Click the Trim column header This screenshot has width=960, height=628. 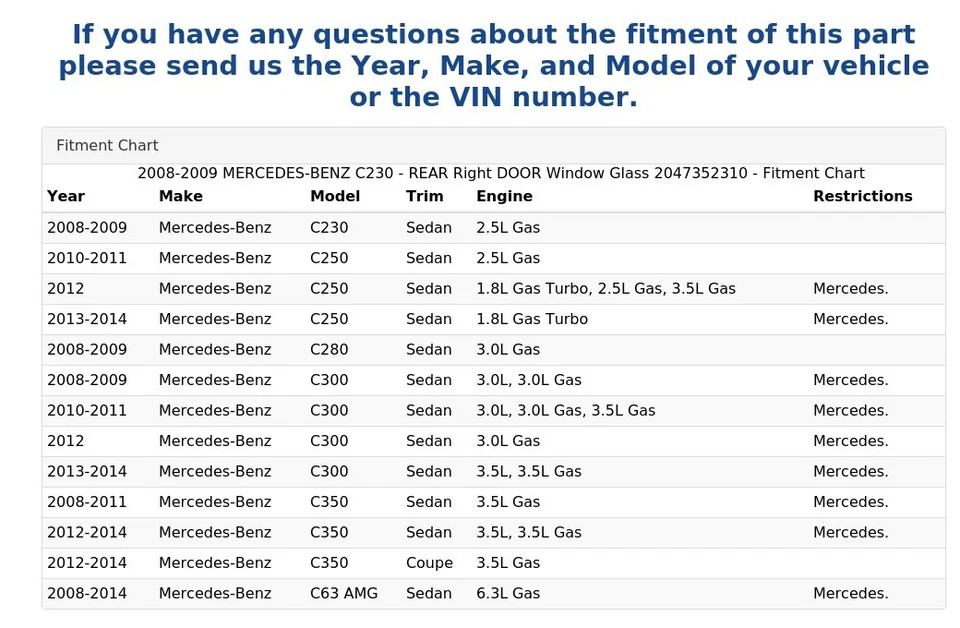click(424, 196)
